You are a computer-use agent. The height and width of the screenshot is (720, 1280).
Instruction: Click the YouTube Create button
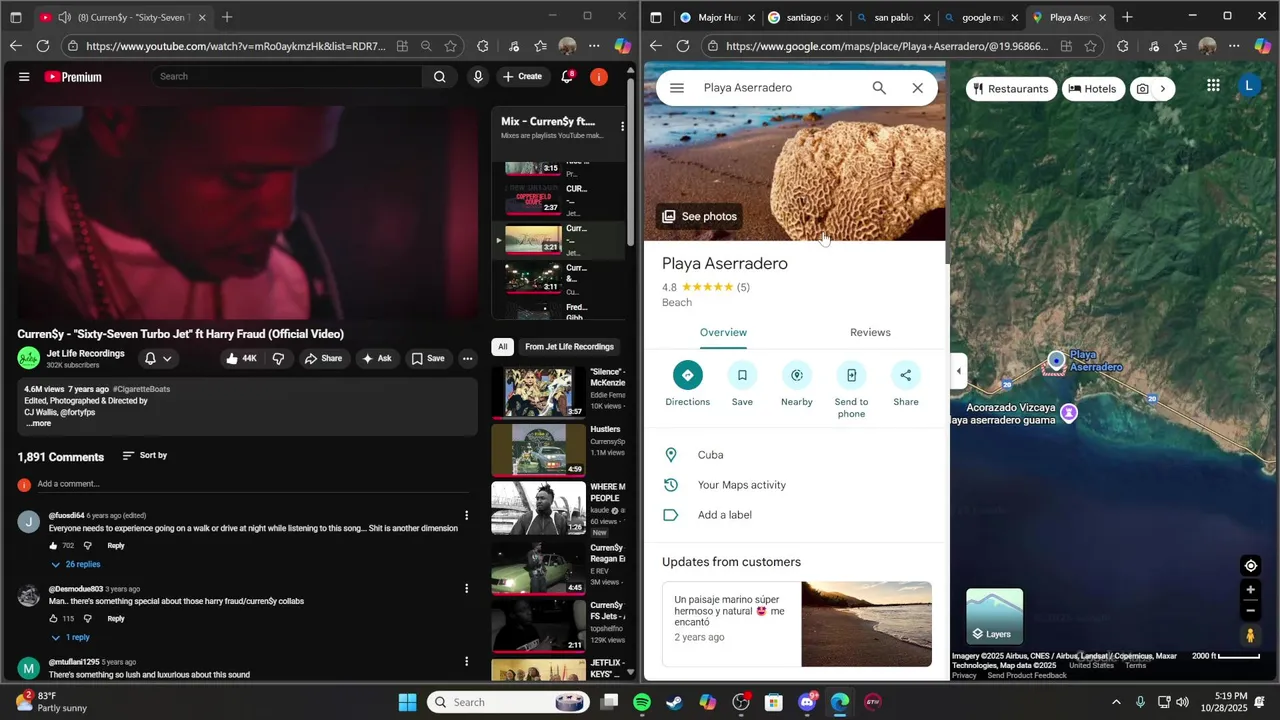point(522,76)
